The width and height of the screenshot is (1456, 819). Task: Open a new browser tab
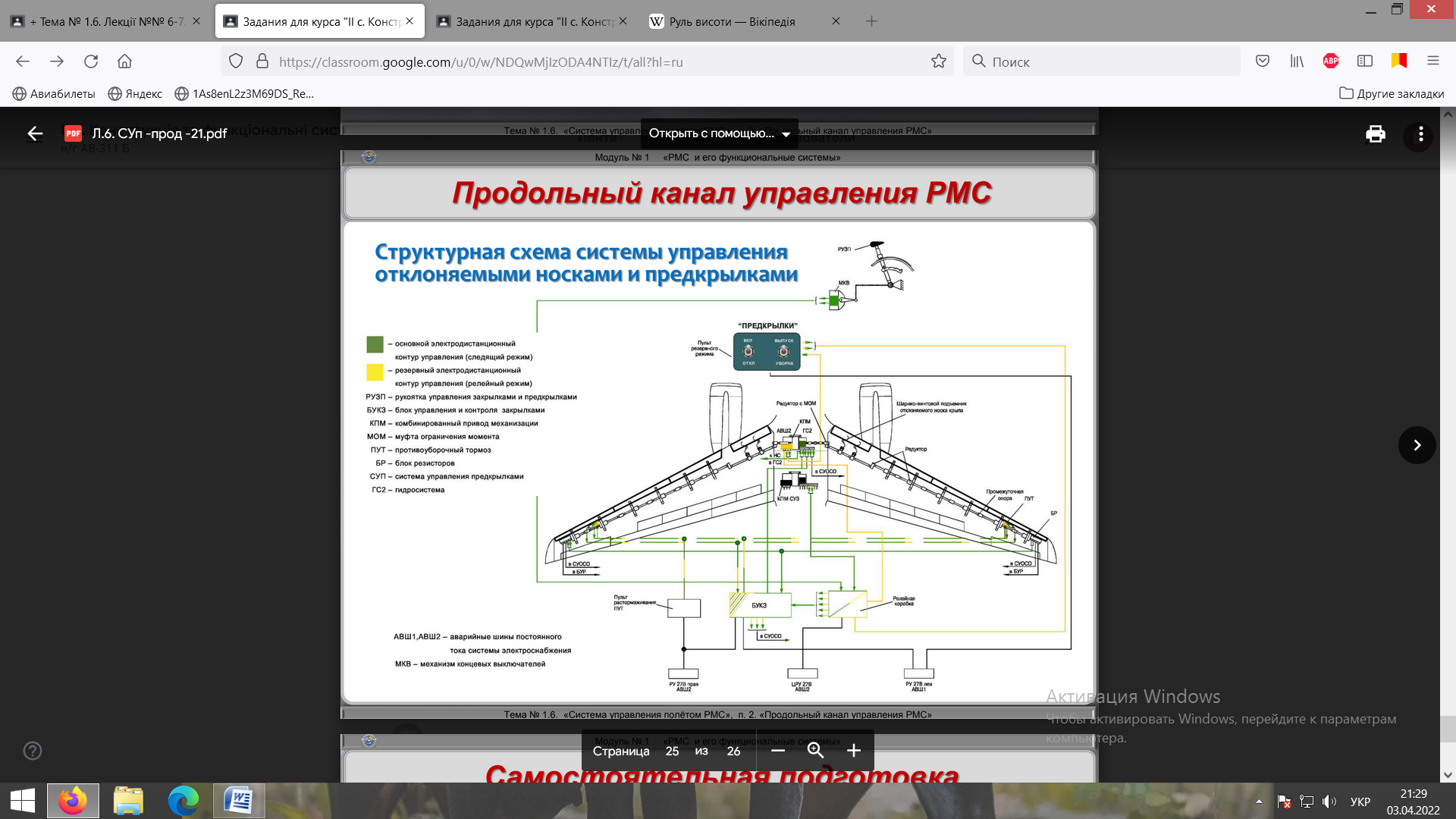click(x=871, y=21)
